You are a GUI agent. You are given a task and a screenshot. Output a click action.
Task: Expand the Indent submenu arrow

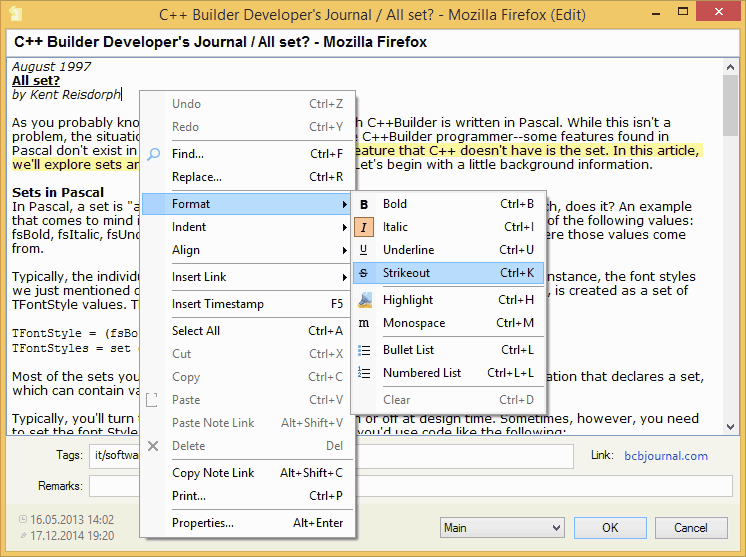344,227
